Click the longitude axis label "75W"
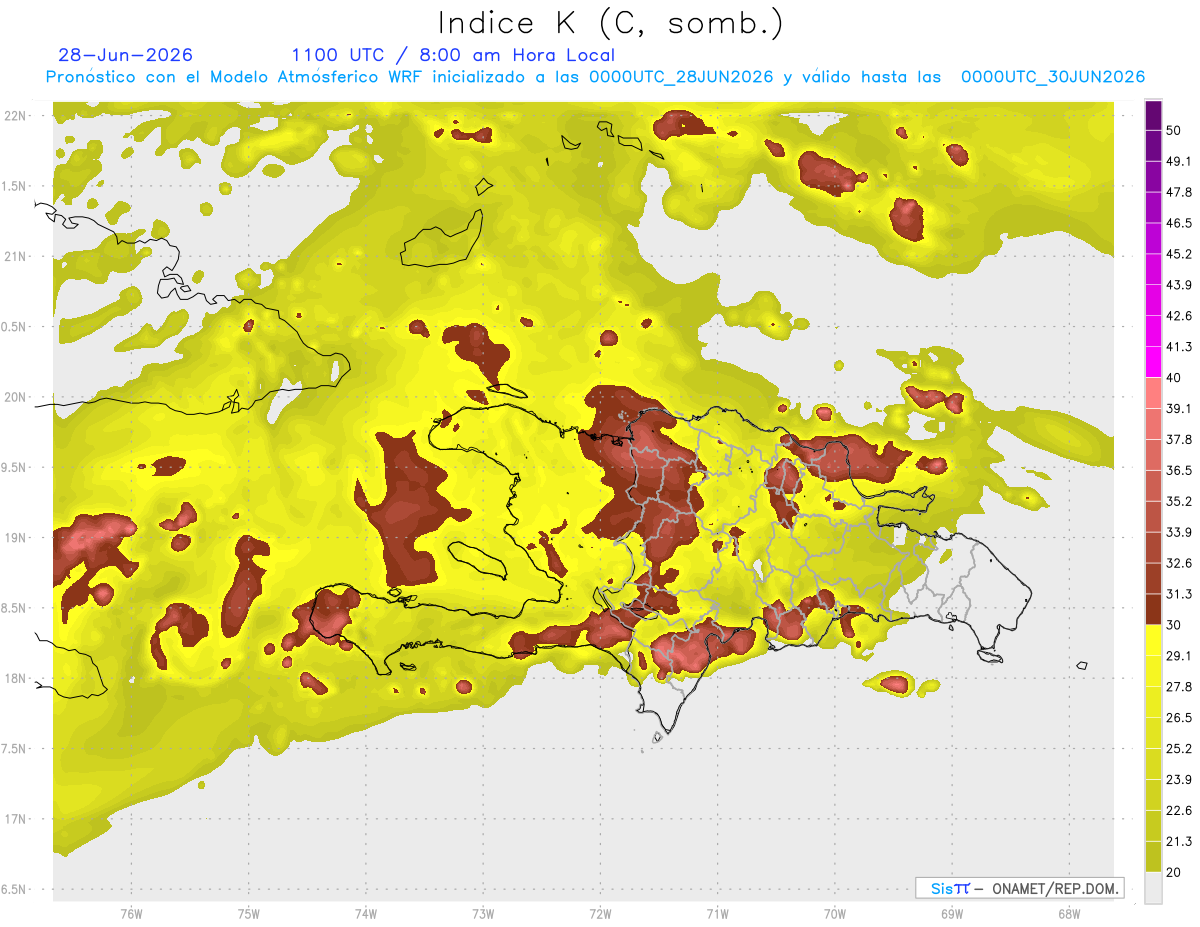Image resolution: width=1200 pixels, height=927 pixels. [x=249, y=914]
